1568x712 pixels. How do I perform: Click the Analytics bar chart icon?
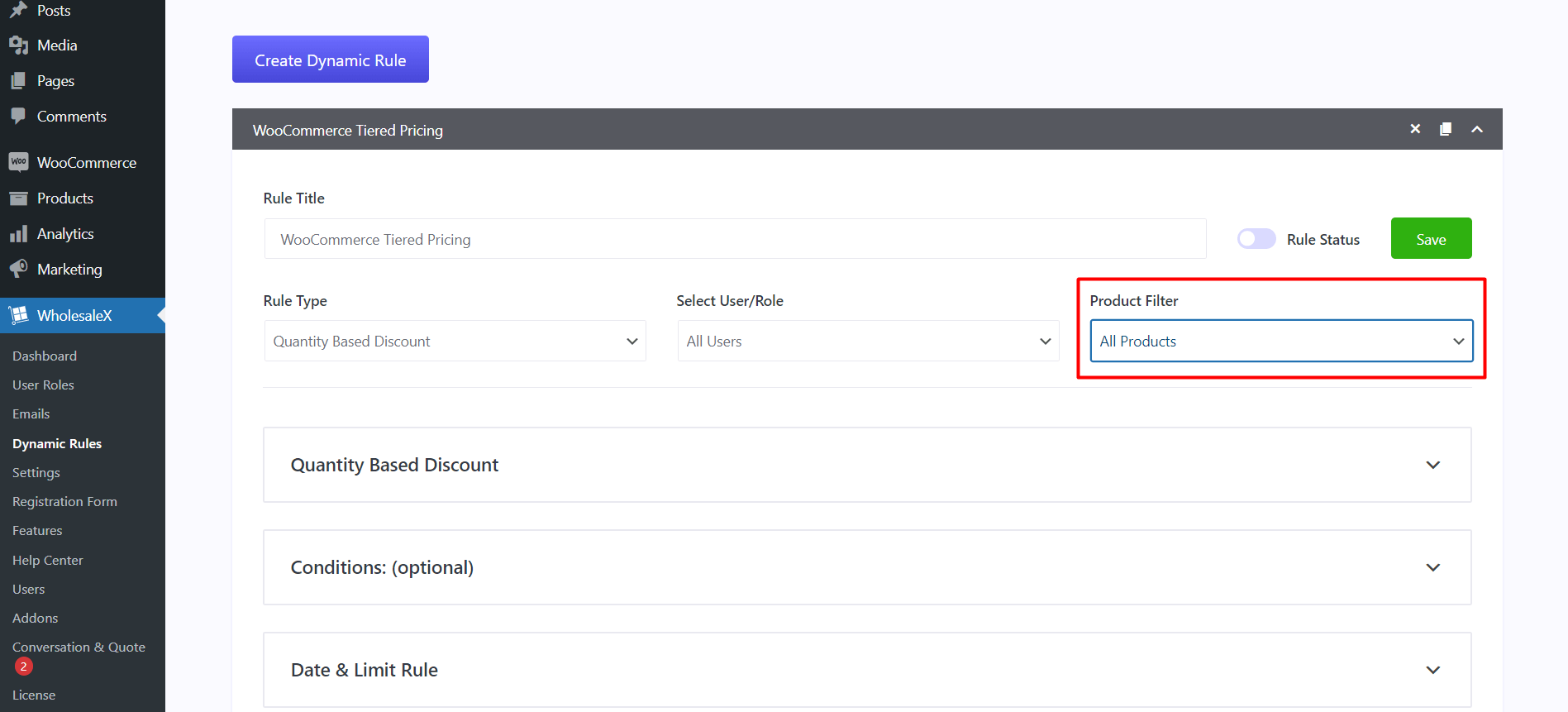point(18,234)
